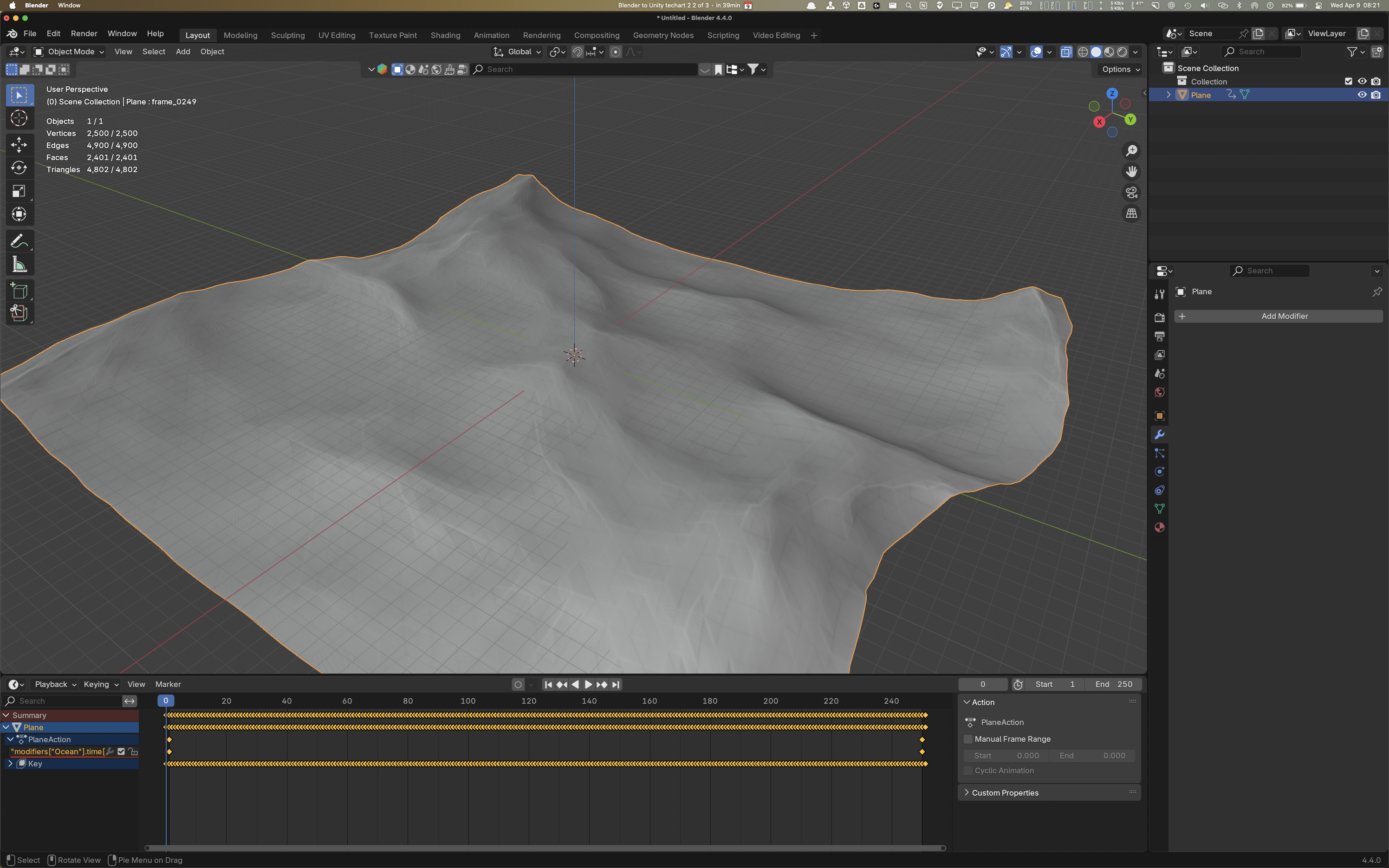Expand the Custom Properties panel
Viewport: 1389px width, 868px height.
1005,793
